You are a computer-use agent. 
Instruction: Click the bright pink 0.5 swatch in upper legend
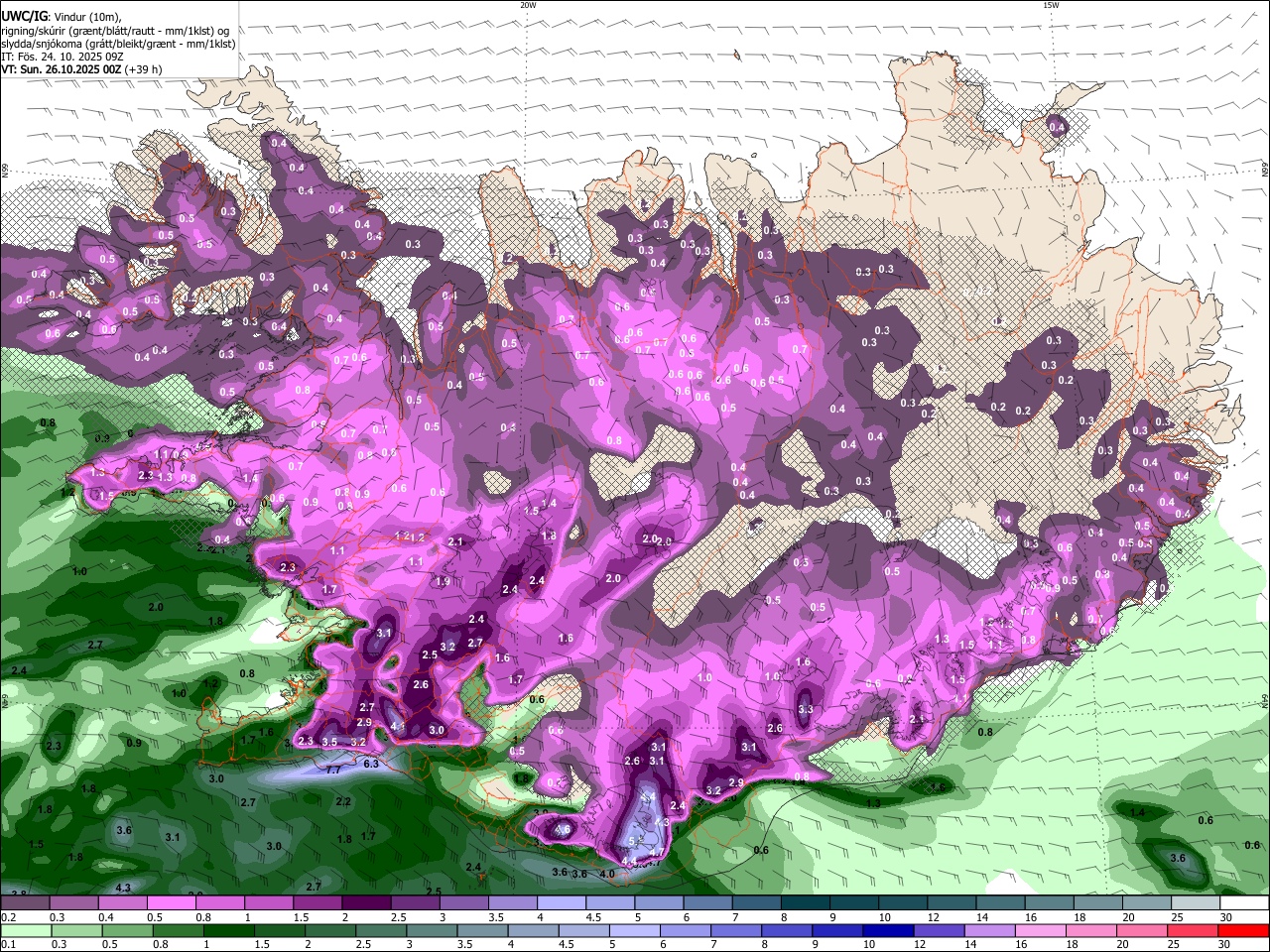(171, 902)
